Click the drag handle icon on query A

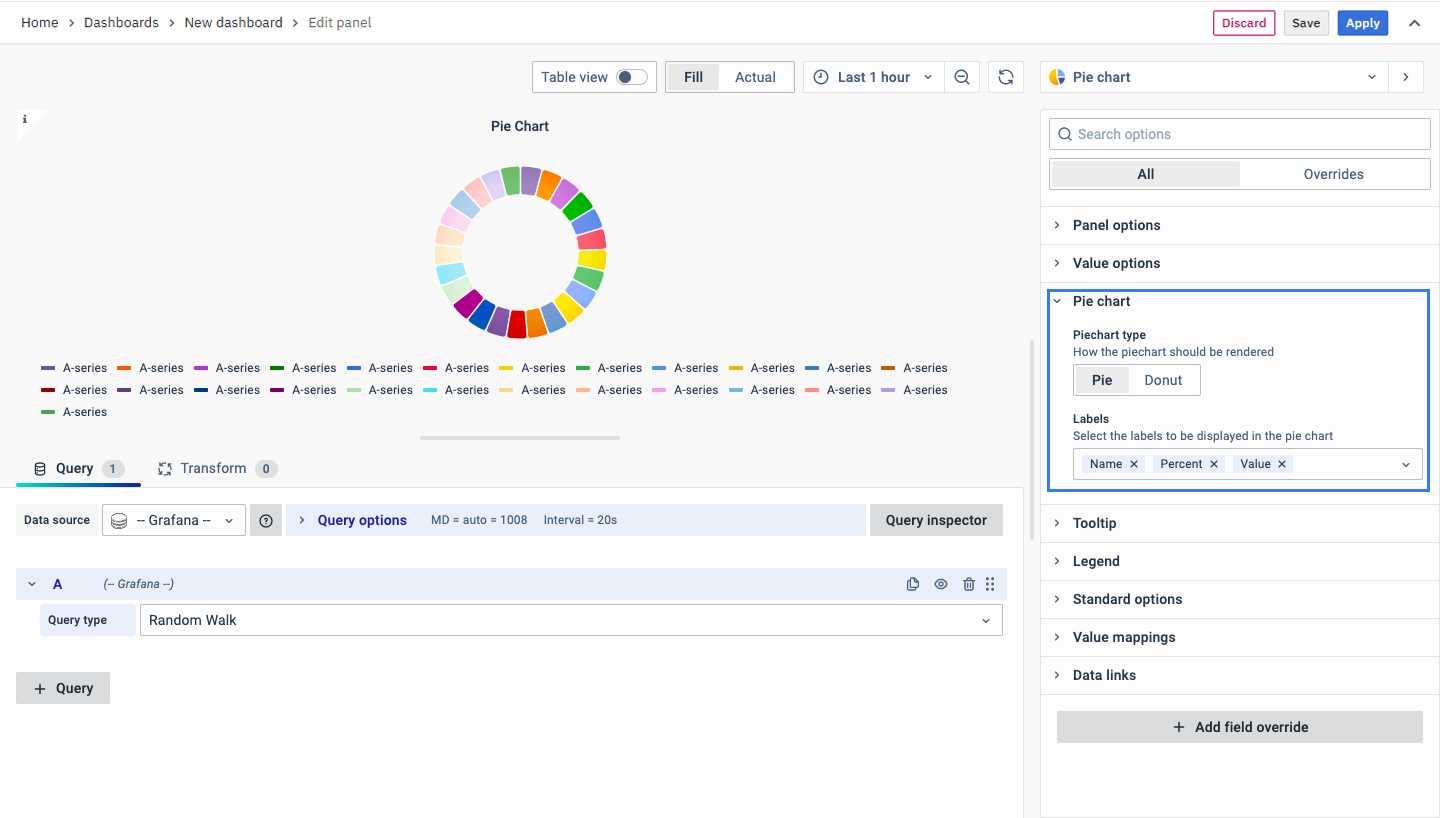990,584
